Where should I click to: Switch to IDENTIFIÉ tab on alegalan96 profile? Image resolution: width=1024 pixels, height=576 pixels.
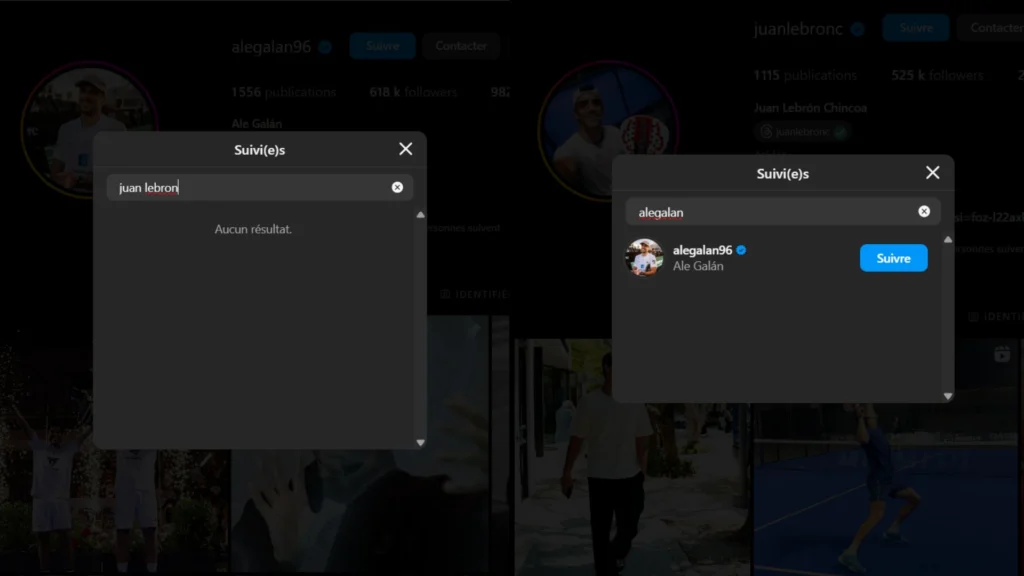click(x=475, y=295)
